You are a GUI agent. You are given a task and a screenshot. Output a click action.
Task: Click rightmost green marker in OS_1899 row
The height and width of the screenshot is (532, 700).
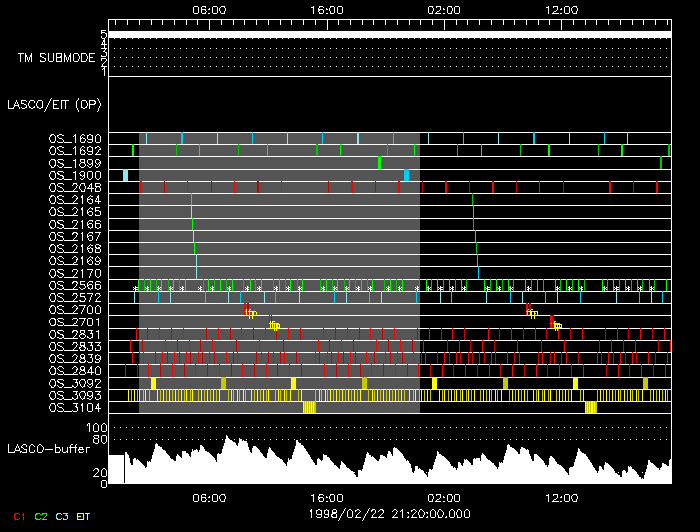[661, 162]
